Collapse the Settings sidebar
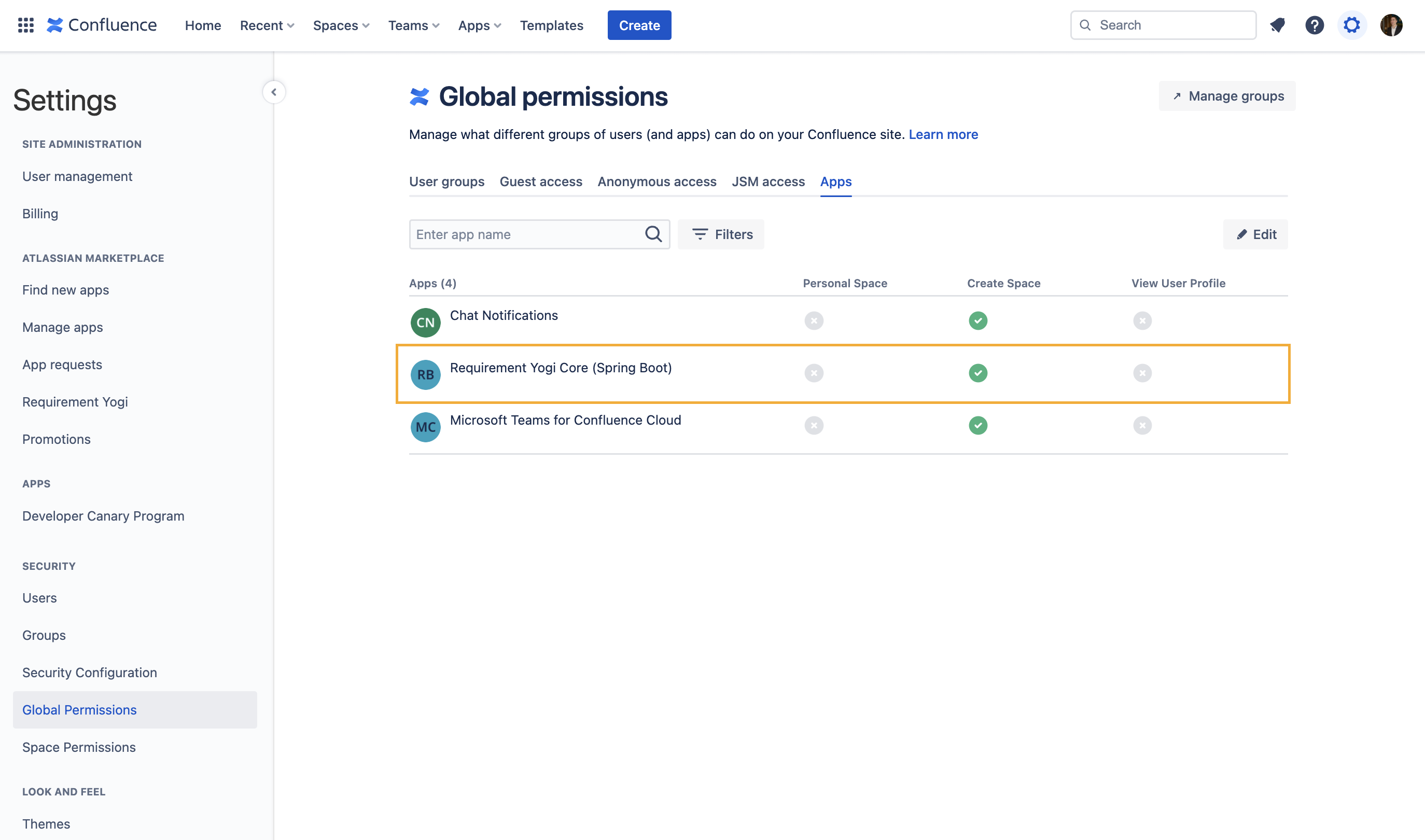 click(274, 92)
